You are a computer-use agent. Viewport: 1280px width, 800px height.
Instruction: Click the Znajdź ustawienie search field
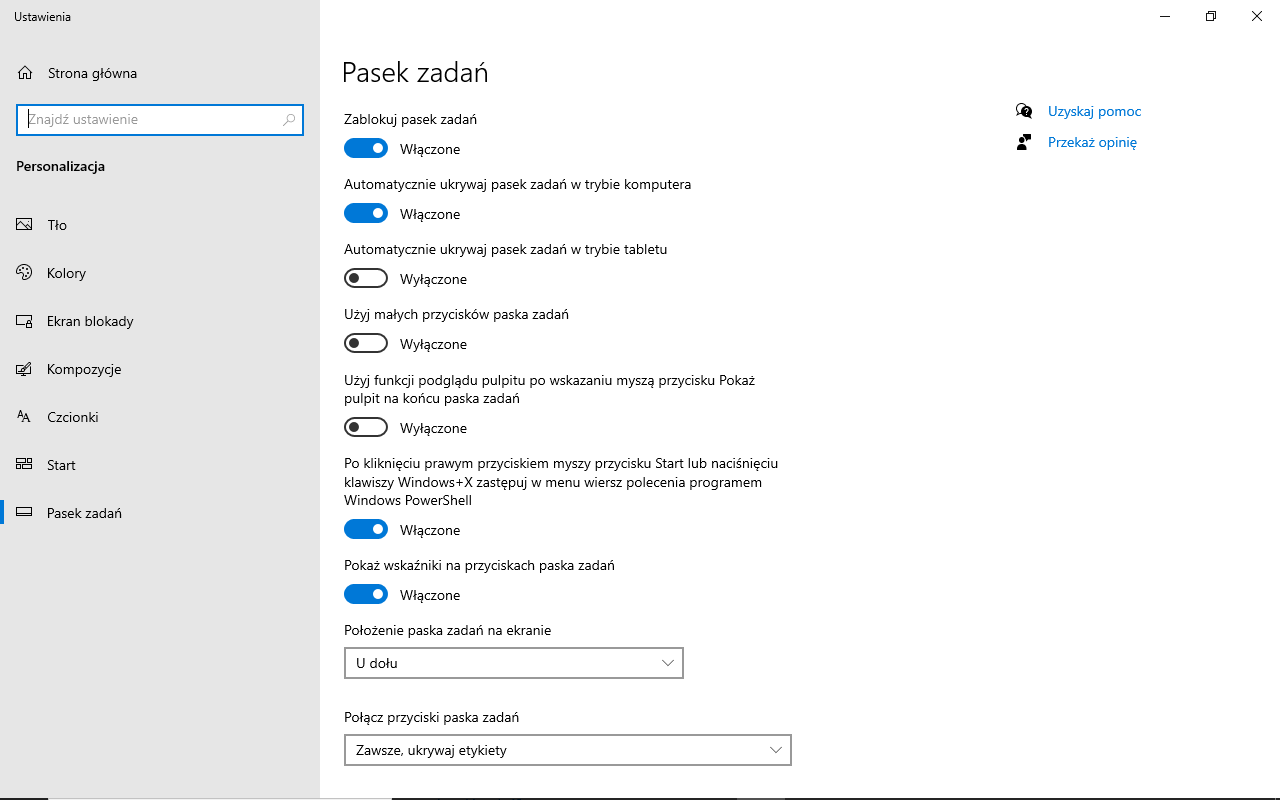point(160,119)
